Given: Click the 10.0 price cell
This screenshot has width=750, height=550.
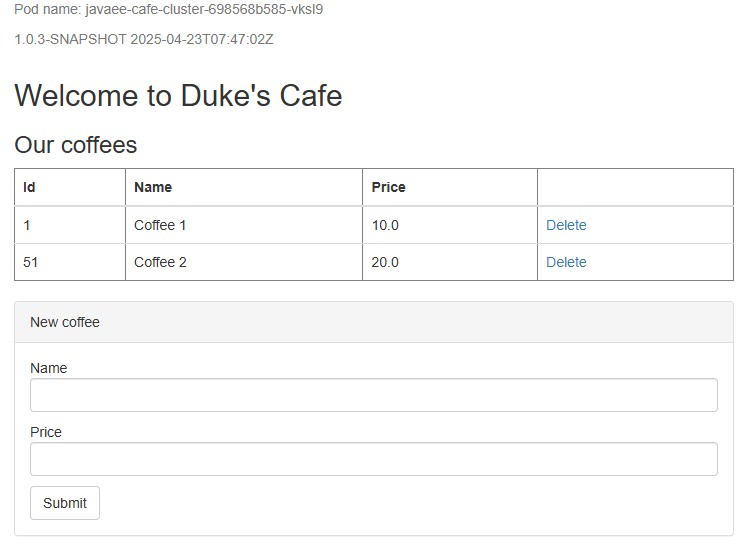Looking at the screenshot, I should click(x=385, y=225).
